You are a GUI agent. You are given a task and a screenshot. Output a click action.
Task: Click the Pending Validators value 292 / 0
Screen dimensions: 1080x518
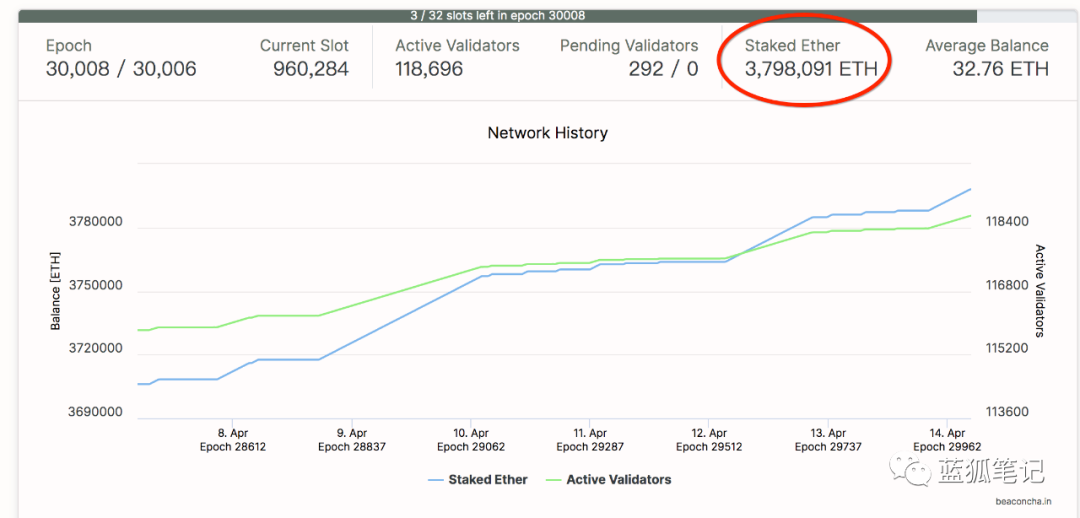coord(663,69)
